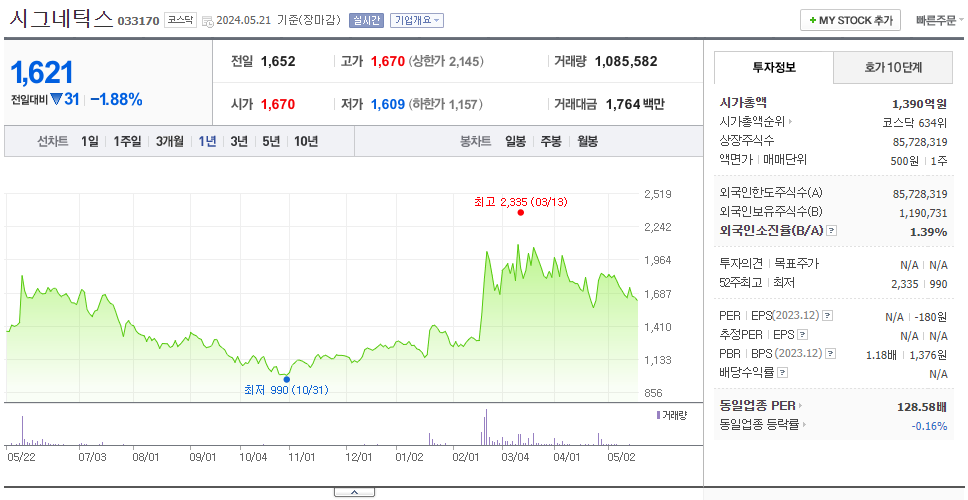
Task: Open help icon next to 배당수익률
Action: (783, 373)
